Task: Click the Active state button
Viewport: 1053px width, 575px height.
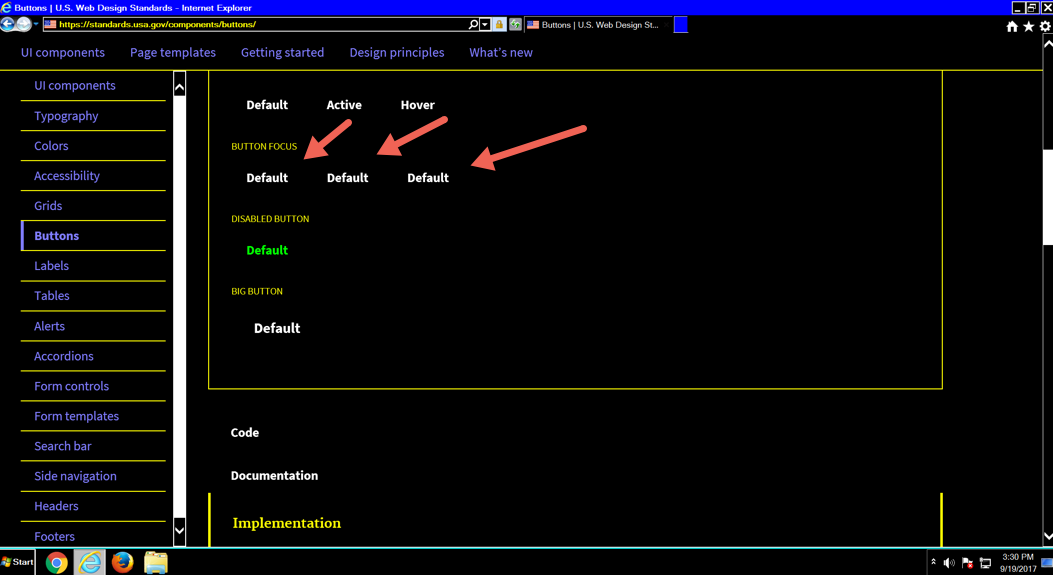Action: (x=344, y=105)
